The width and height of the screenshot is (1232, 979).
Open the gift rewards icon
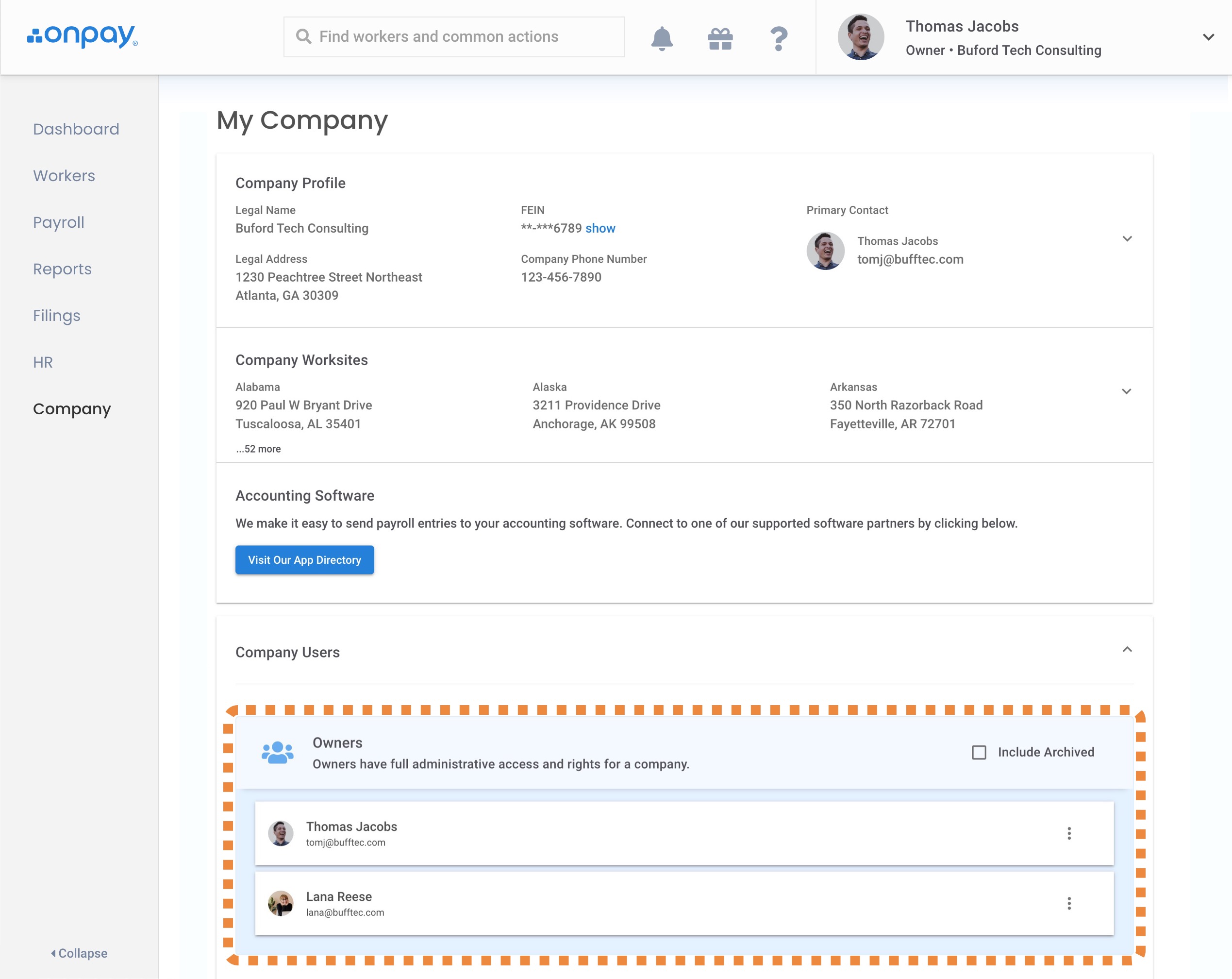(x=720, y=39)
